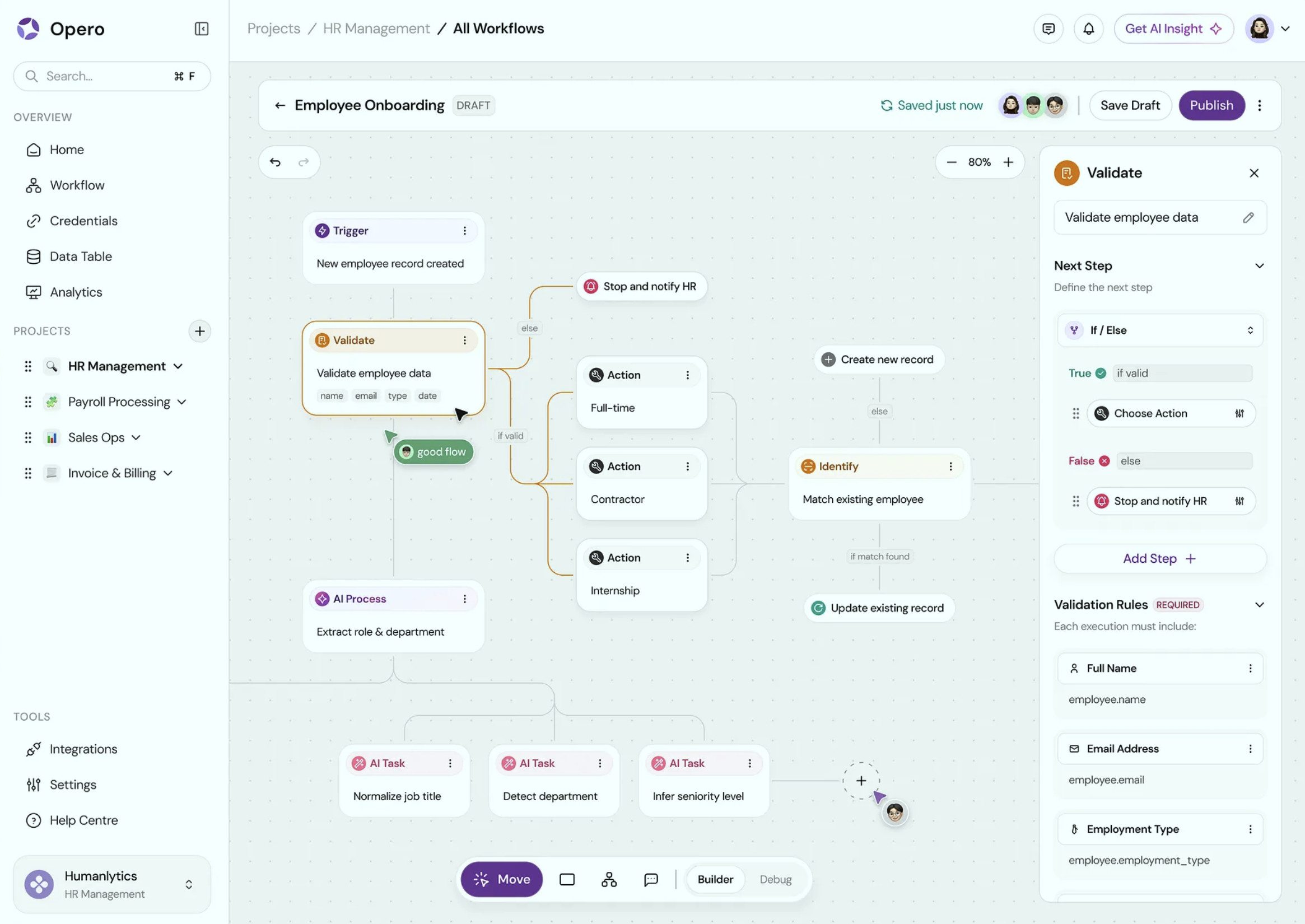This screenshot has height=924, width=1305.
Task: Zoom in using the plus control
Action: tap(1009, 162)
